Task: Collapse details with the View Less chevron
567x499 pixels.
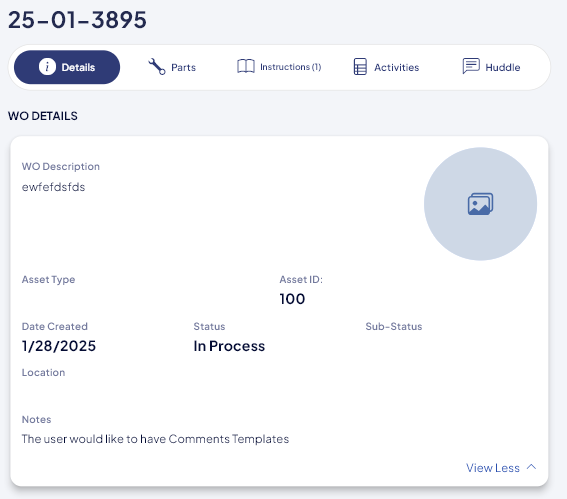Action: [531, 467]
